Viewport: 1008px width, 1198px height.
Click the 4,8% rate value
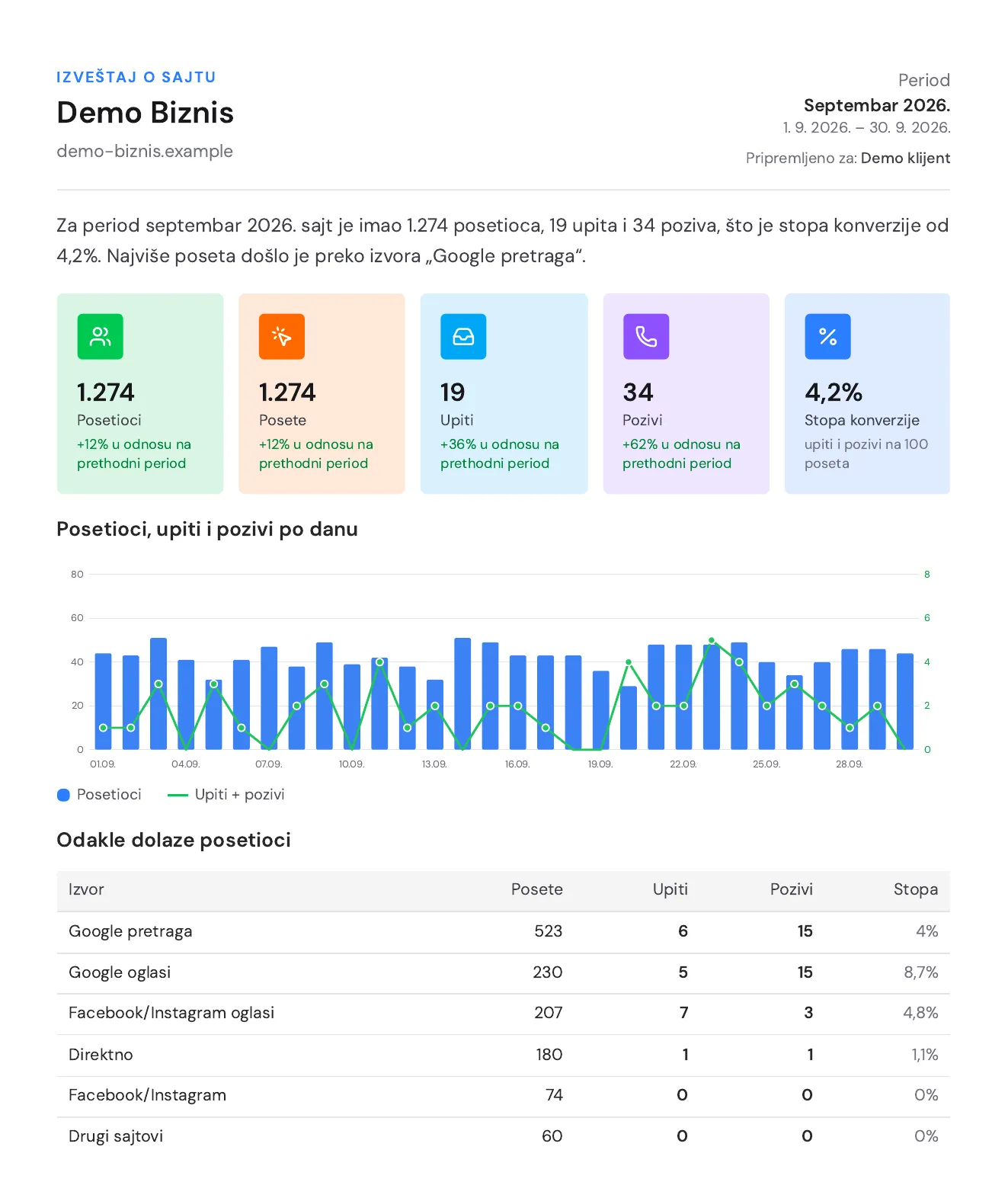[x=921, y=1013]
